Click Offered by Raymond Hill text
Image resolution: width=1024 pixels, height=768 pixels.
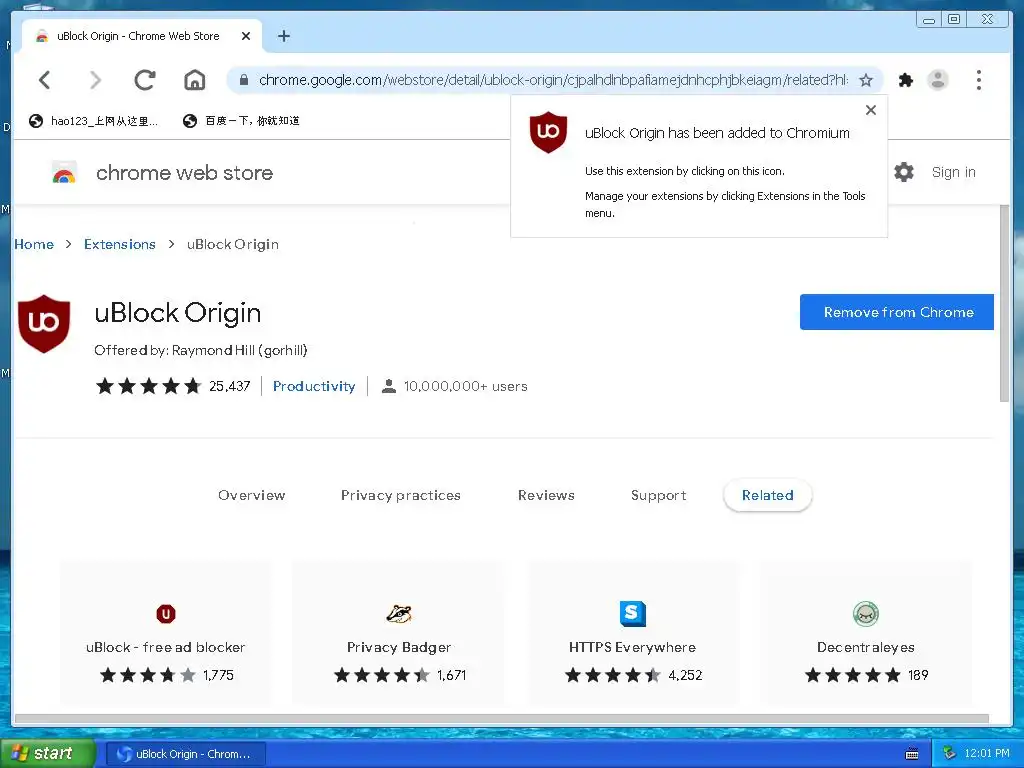[x=200, y=350]
